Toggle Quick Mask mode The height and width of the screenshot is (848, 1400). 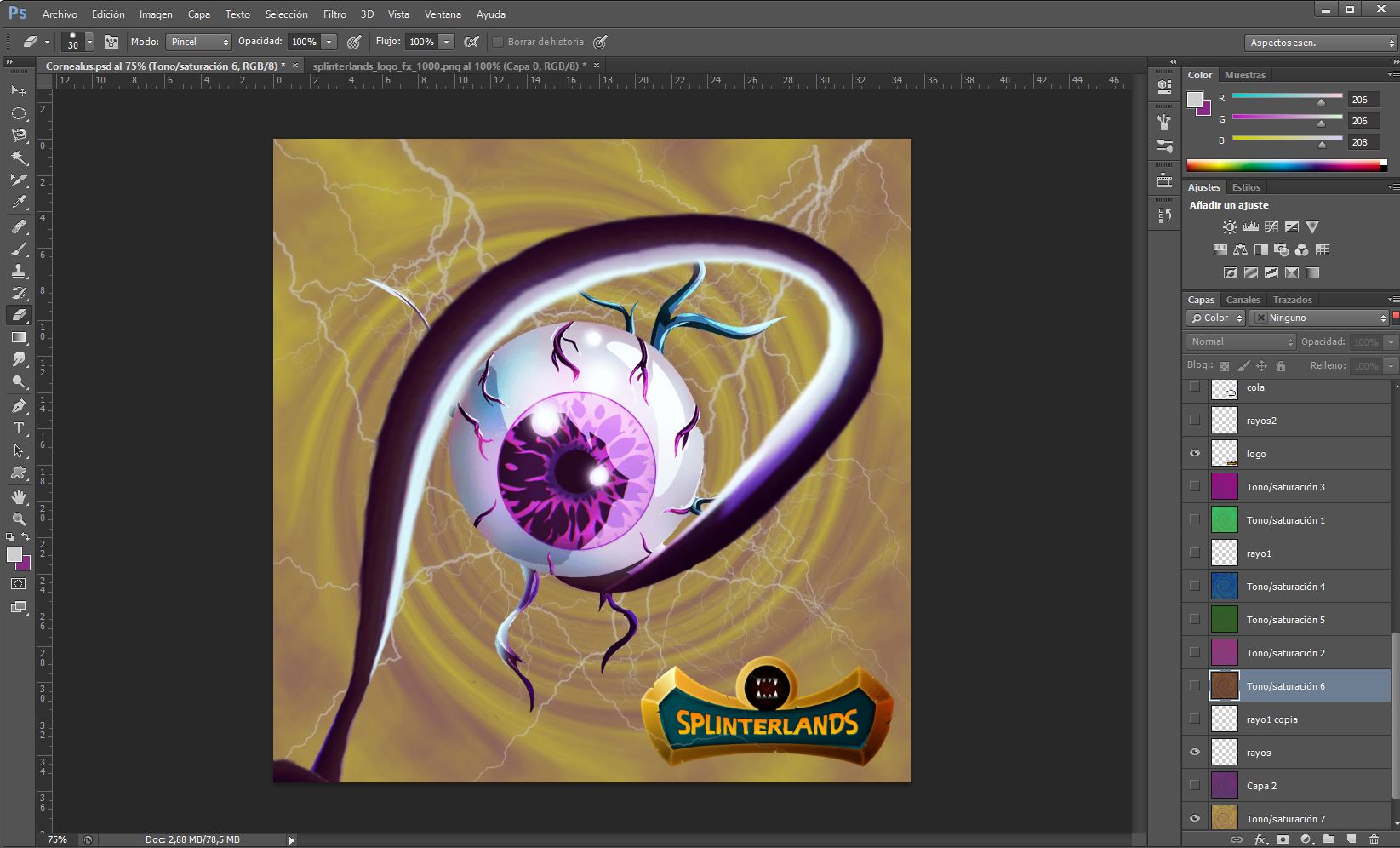coord(18,584)
